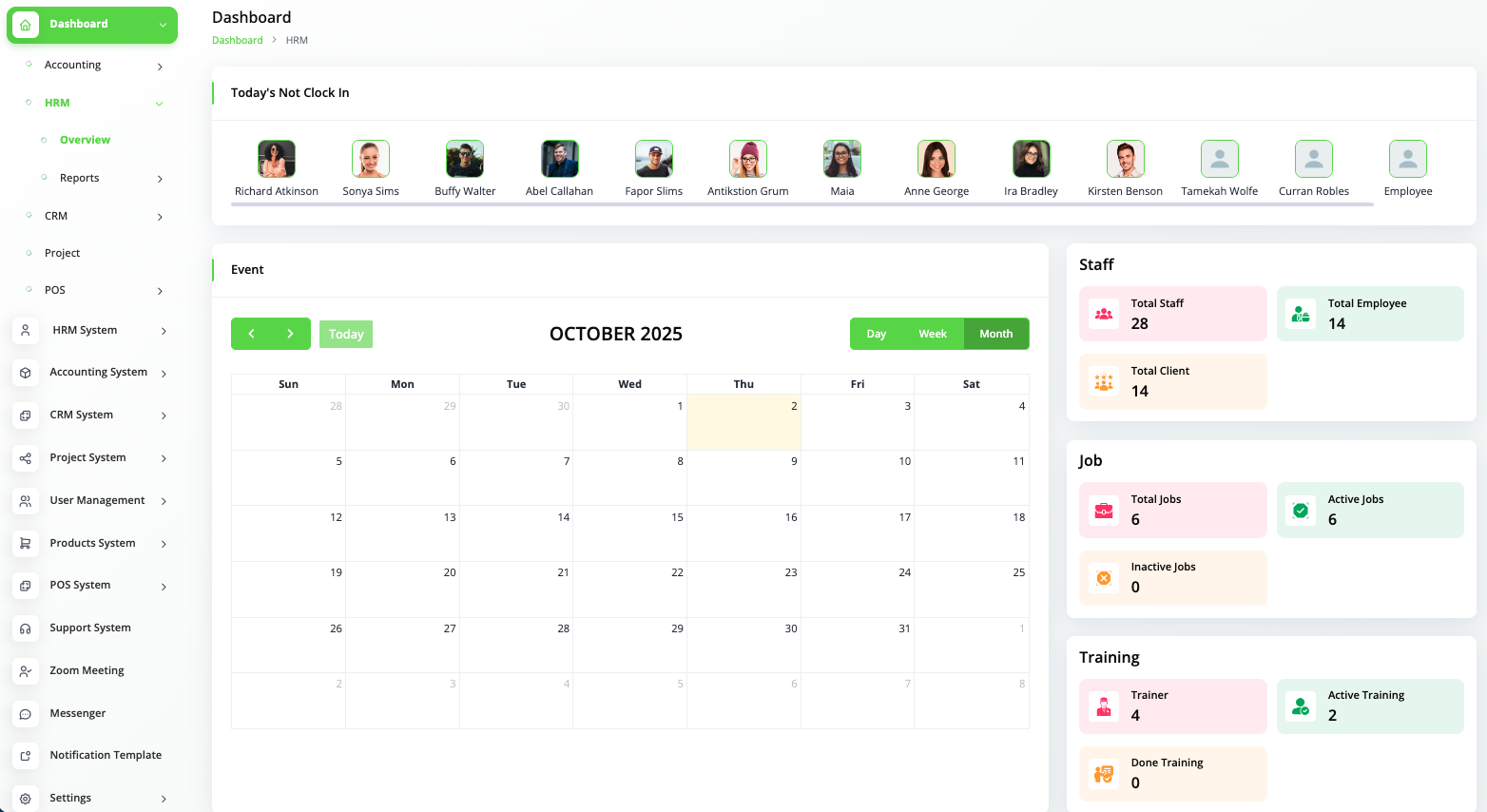
Task: Expand the Accounting submenu chevron
Action: tap(160, 67)
